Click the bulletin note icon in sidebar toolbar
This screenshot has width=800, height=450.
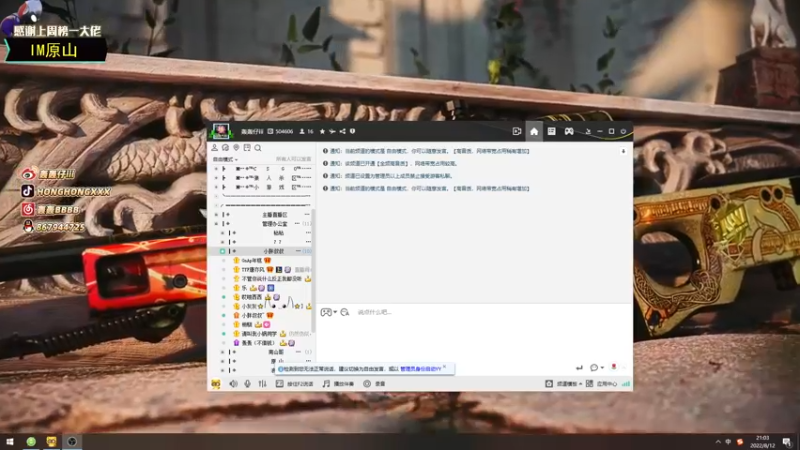point(247,147)
